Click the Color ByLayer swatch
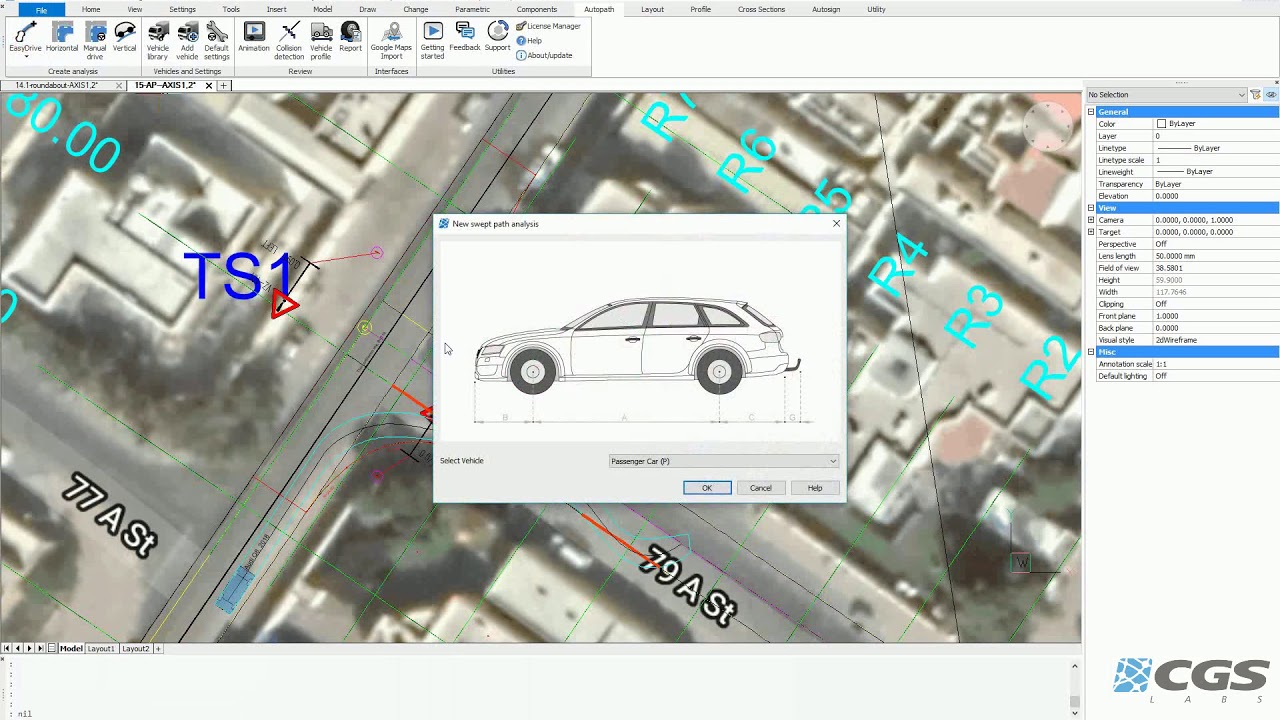The height and width of the screenshot is (720, 1280). (x=1161, y=124)
